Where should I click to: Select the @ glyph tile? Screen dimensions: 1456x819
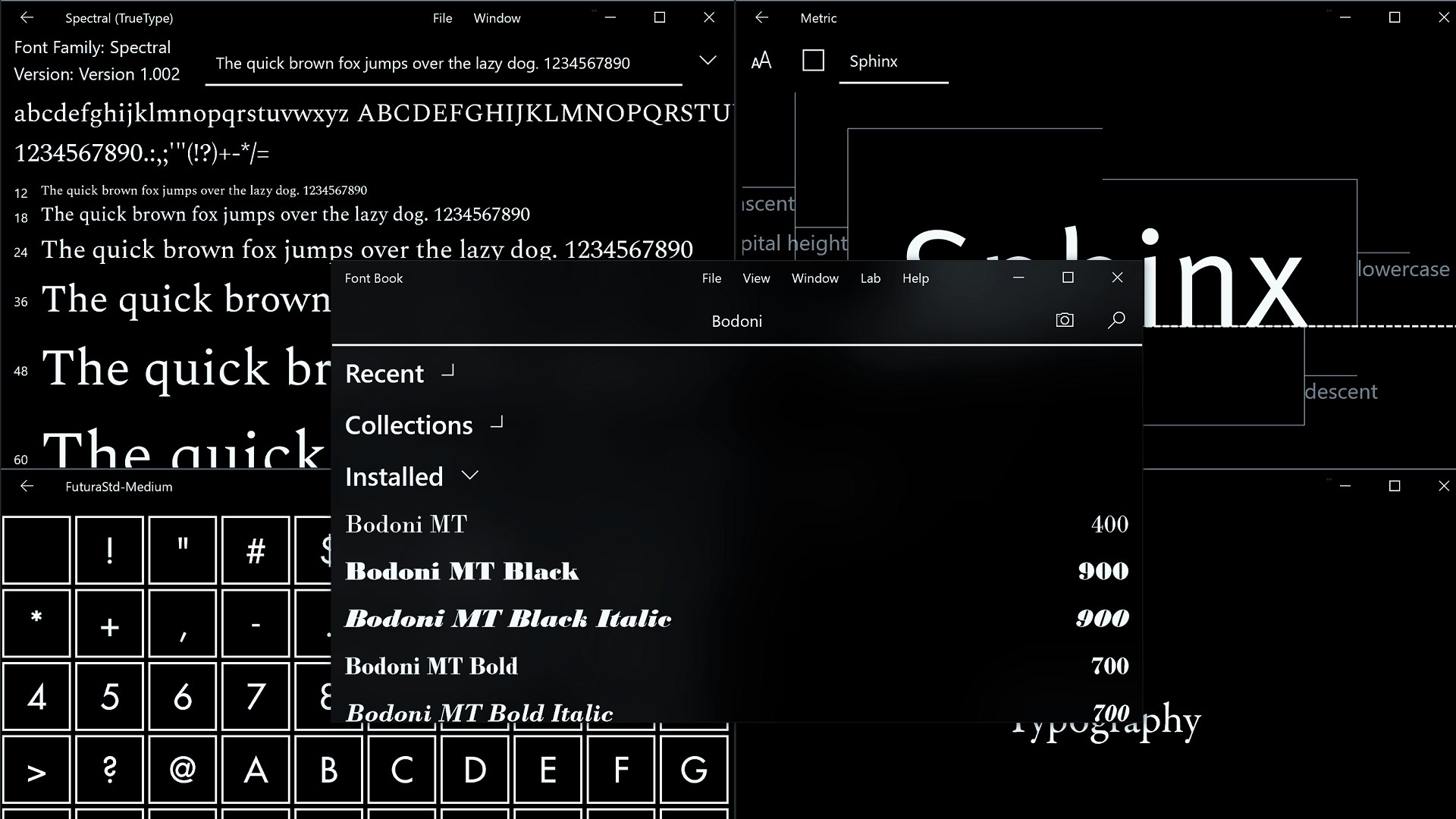[183, 770]
